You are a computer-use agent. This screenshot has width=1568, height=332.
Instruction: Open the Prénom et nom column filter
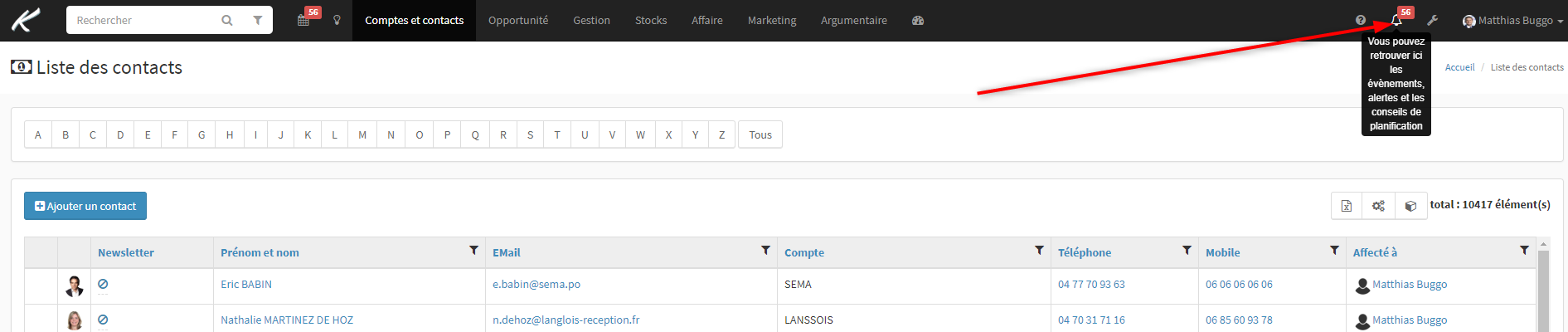point(474,250)
